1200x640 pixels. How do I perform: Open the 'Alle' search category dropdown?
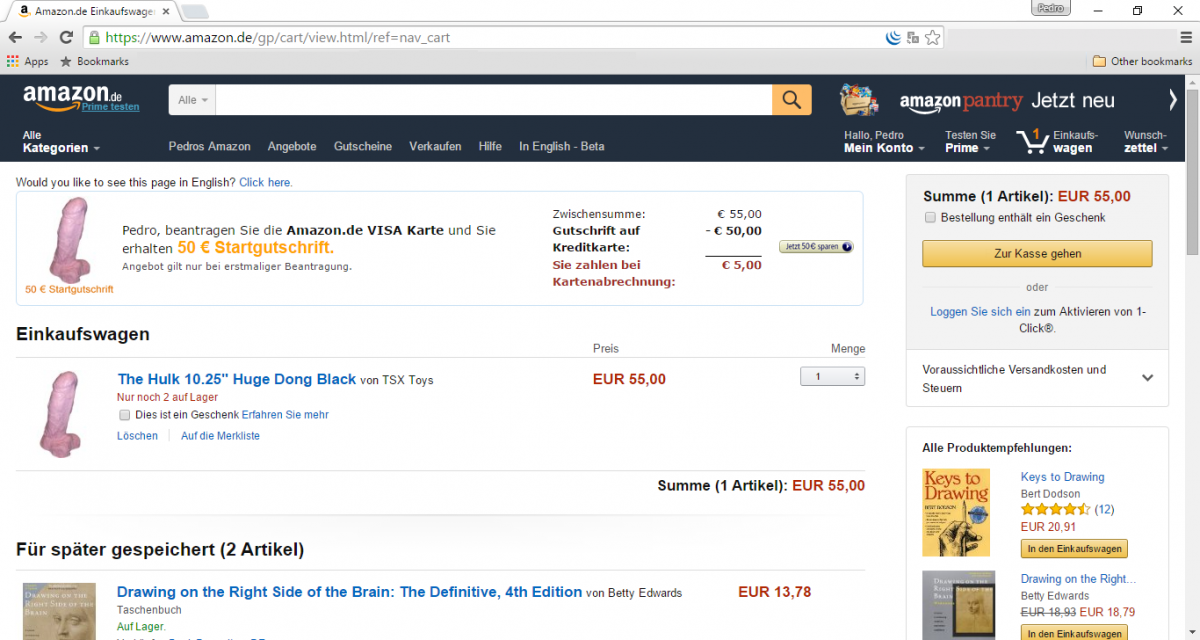(x=190, y=99)
